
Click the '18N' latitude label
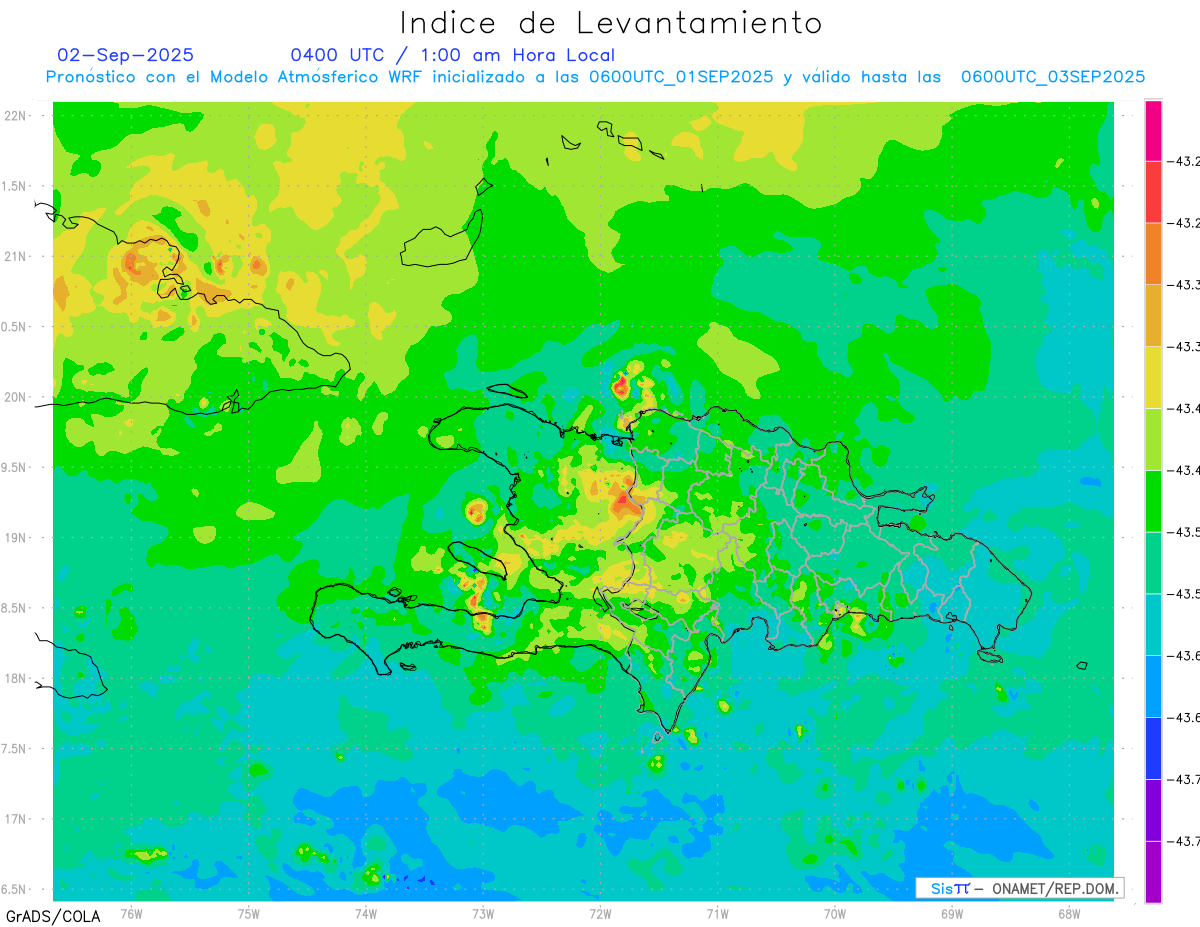pos(17,679)
